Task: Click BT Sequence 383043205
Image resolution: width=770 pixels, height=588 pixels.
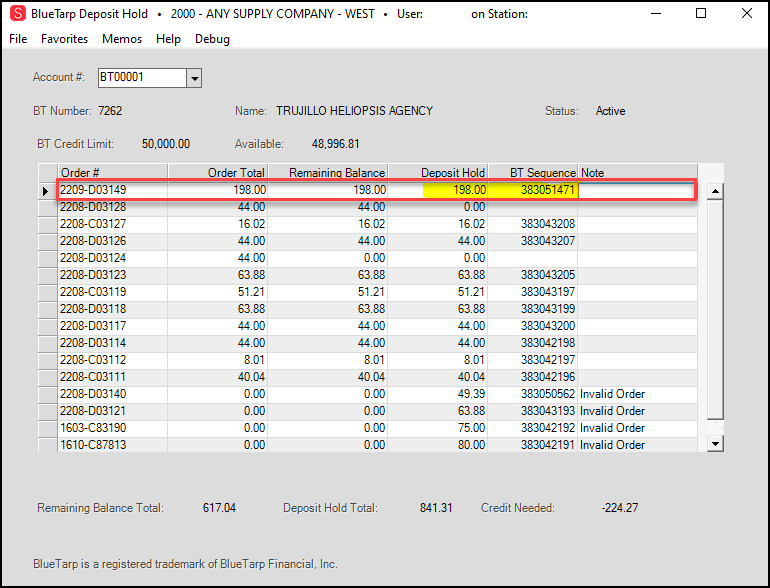Action: click(x=533, y=275)
